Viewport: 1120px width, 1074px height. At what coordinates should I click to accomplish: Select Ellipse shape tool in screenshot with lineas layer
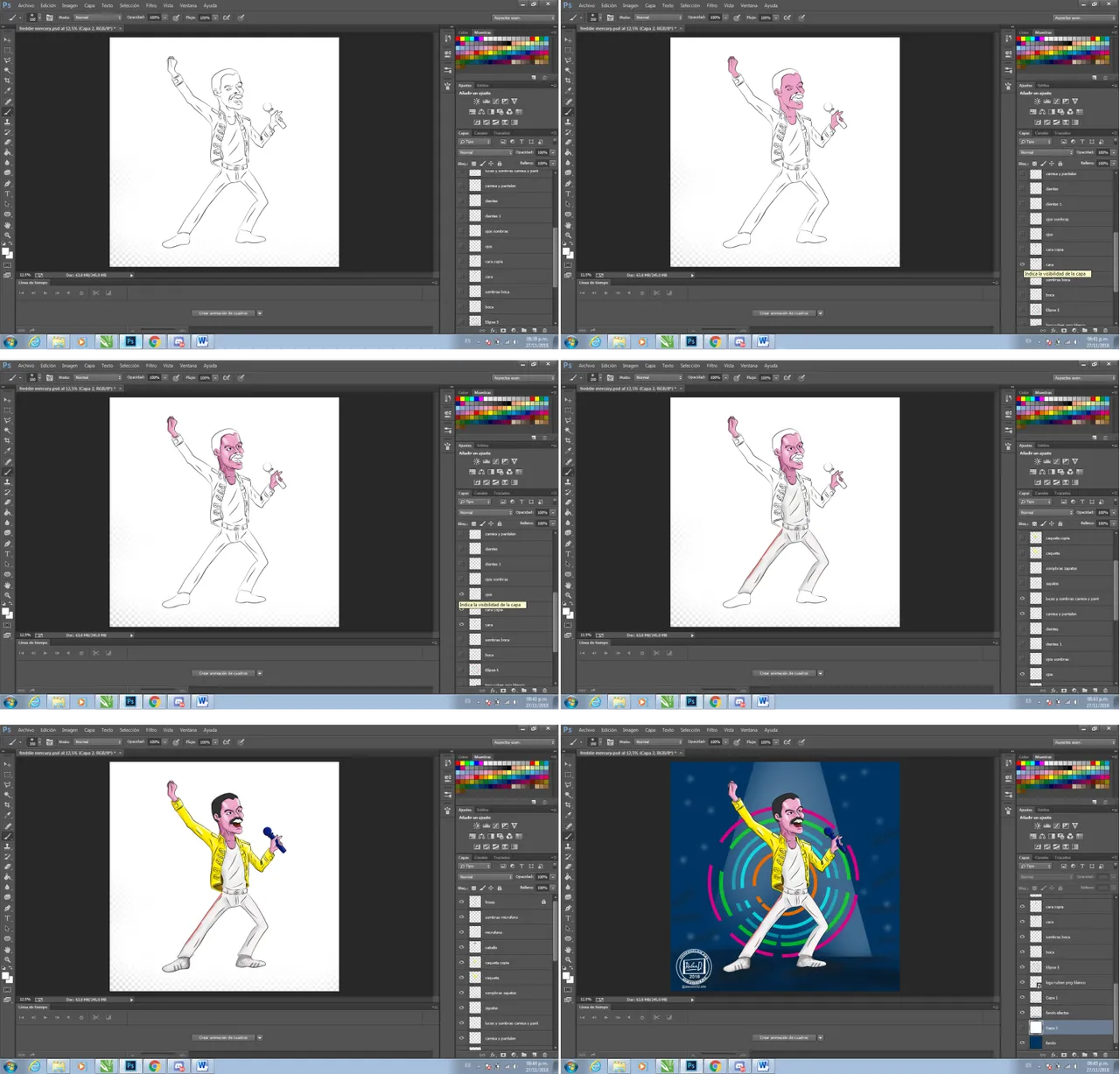click(x=7, y=938)
